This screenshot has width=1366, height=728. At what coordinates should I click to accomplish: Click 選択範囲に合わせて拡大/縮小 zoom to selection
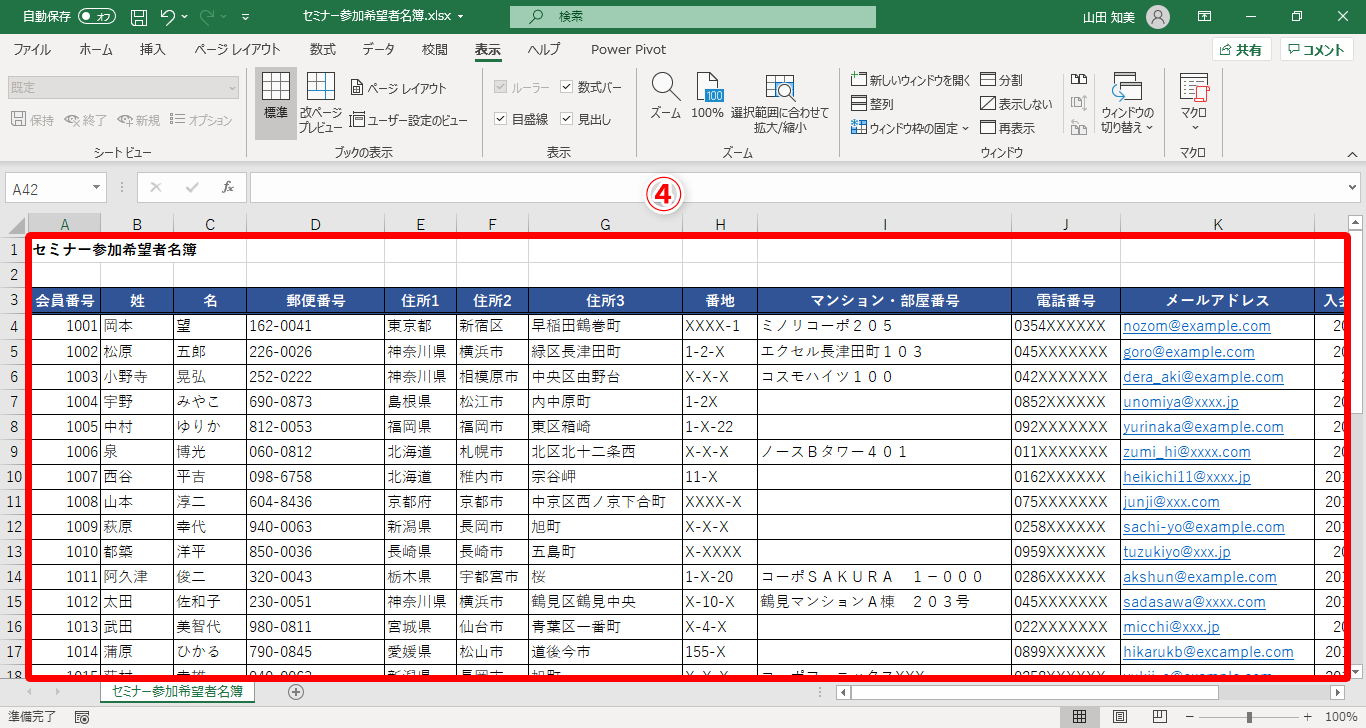click(x=780, y=103)
